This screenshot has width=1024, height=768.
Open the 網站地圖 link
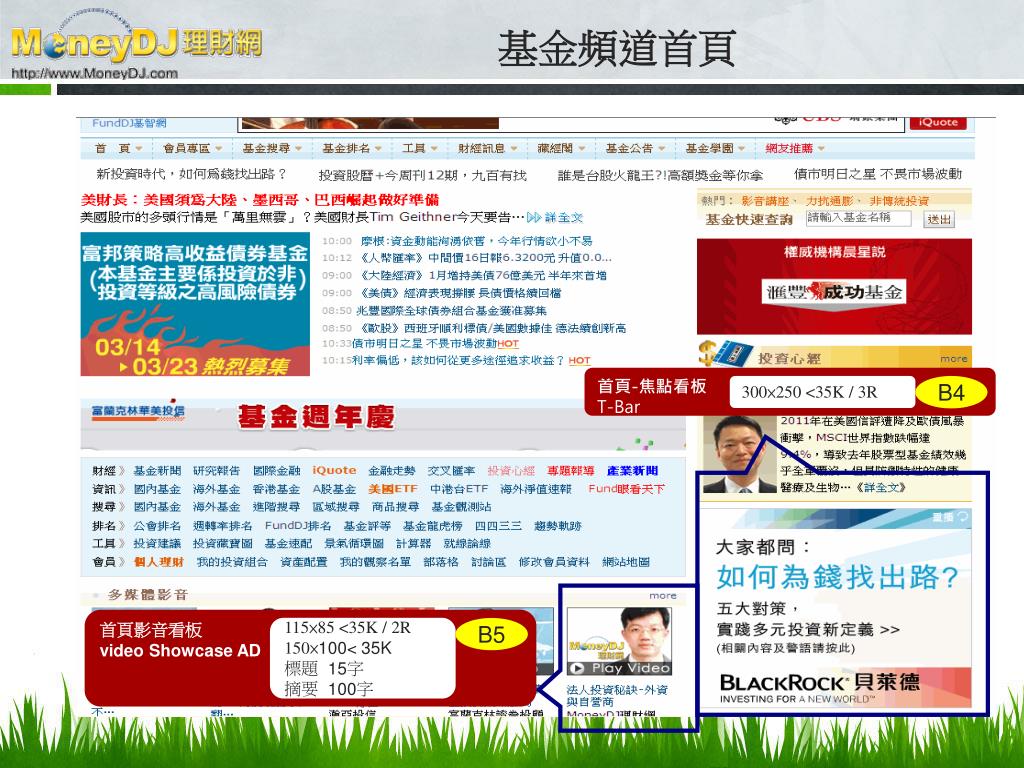point(626,562)
